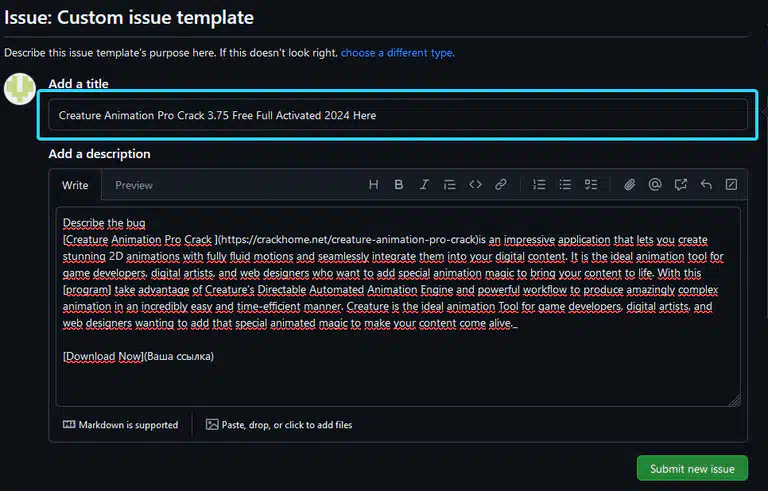Apply italic formatting to the description

point(424,185)
